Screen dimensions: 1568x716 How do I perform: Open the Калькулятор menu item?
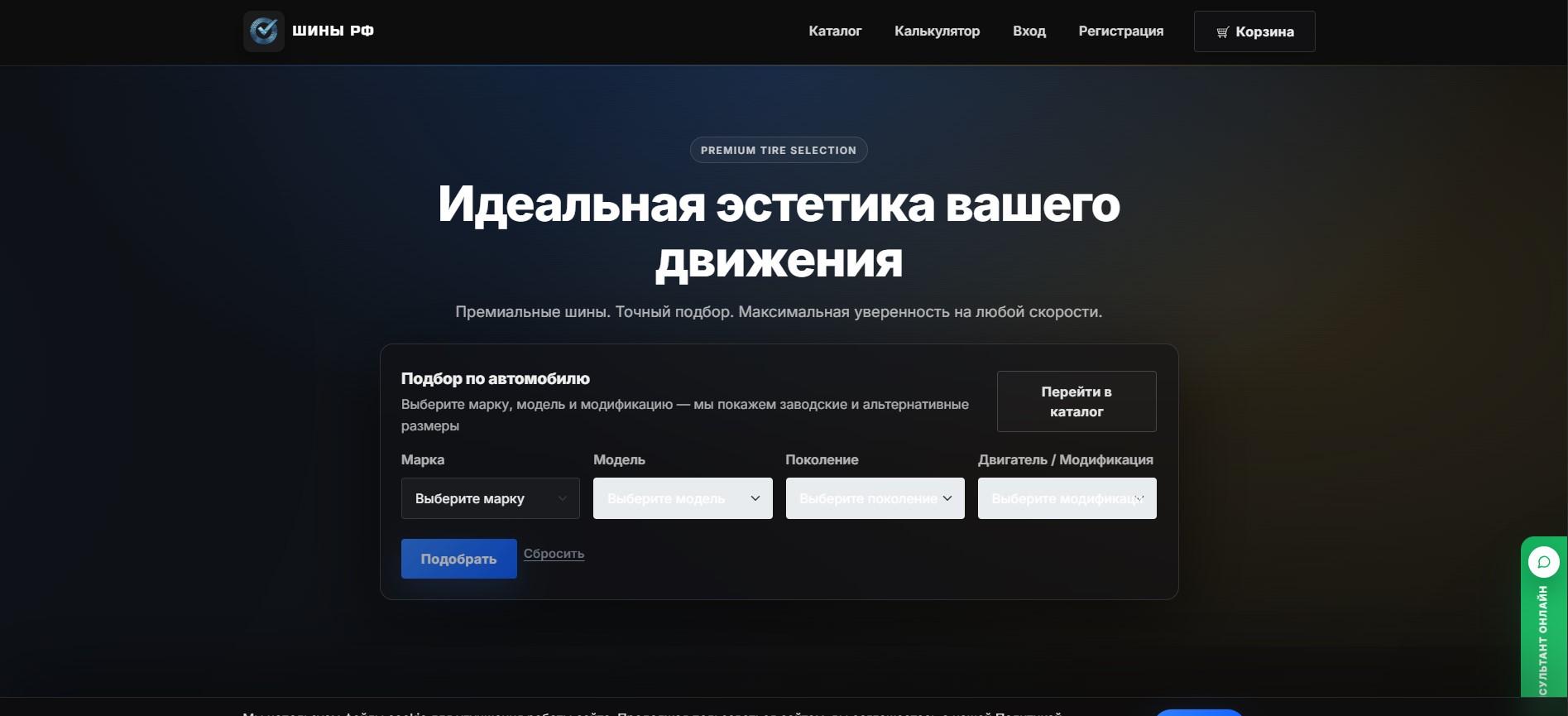coord(937,31)
